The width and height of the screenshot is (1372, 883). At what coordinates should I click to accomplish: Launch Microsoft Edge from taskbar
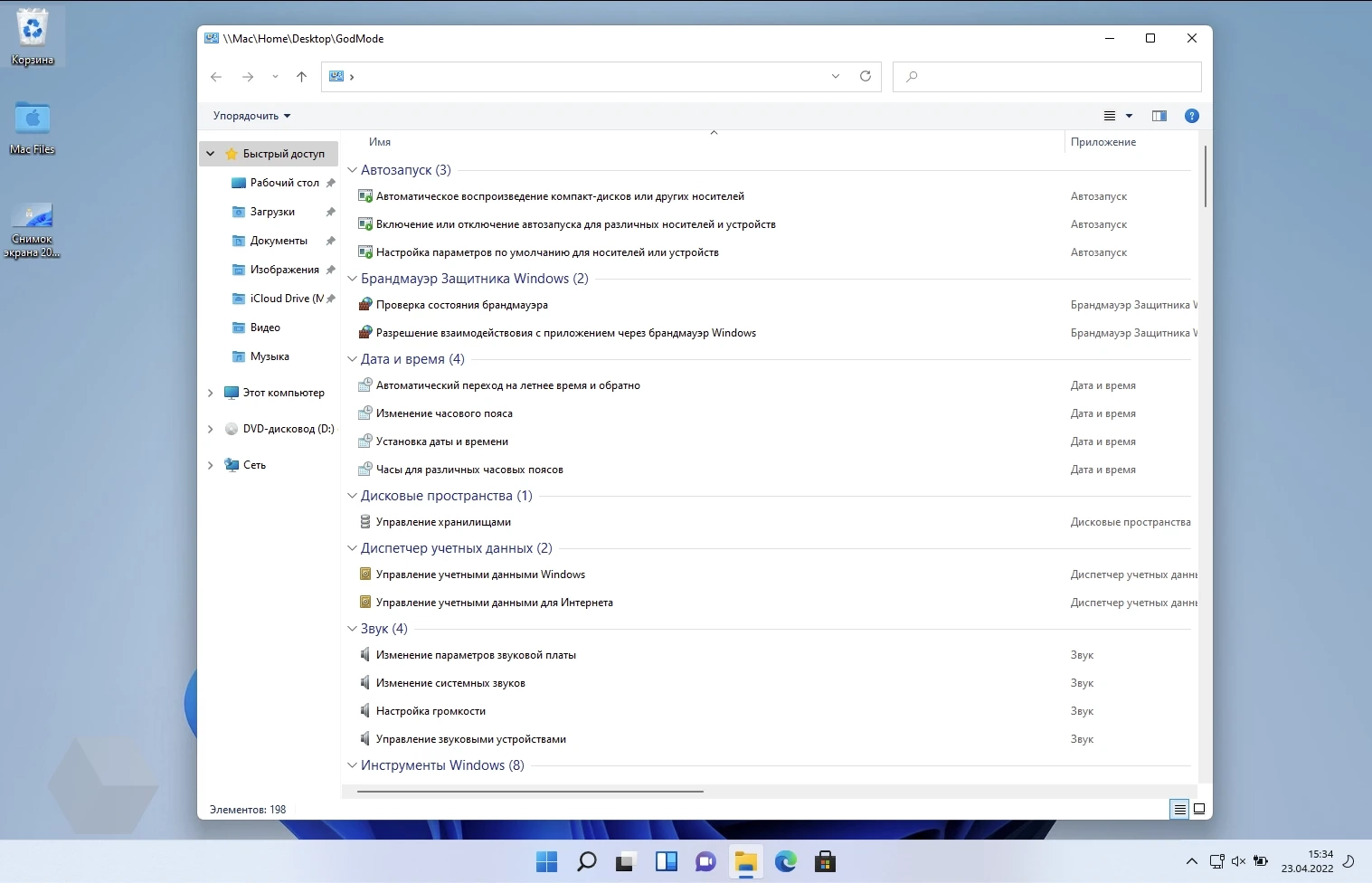click(x=785, y=861)
